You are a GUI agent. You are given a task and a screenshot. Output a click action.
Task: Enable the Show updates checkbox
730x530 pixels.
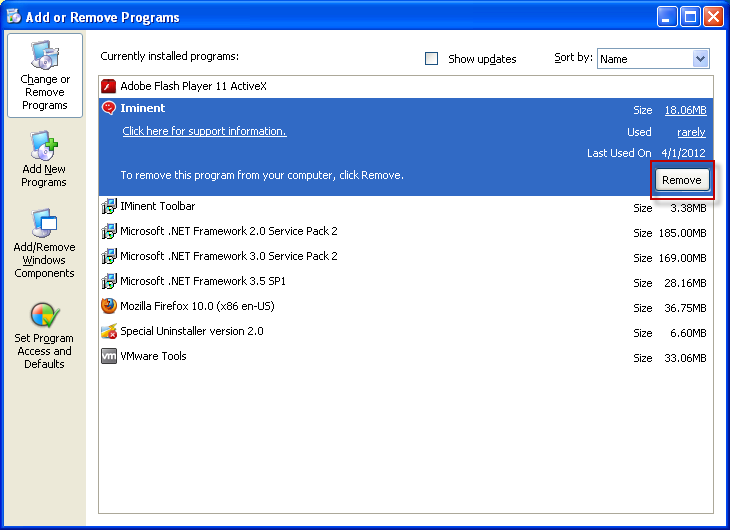432,59
